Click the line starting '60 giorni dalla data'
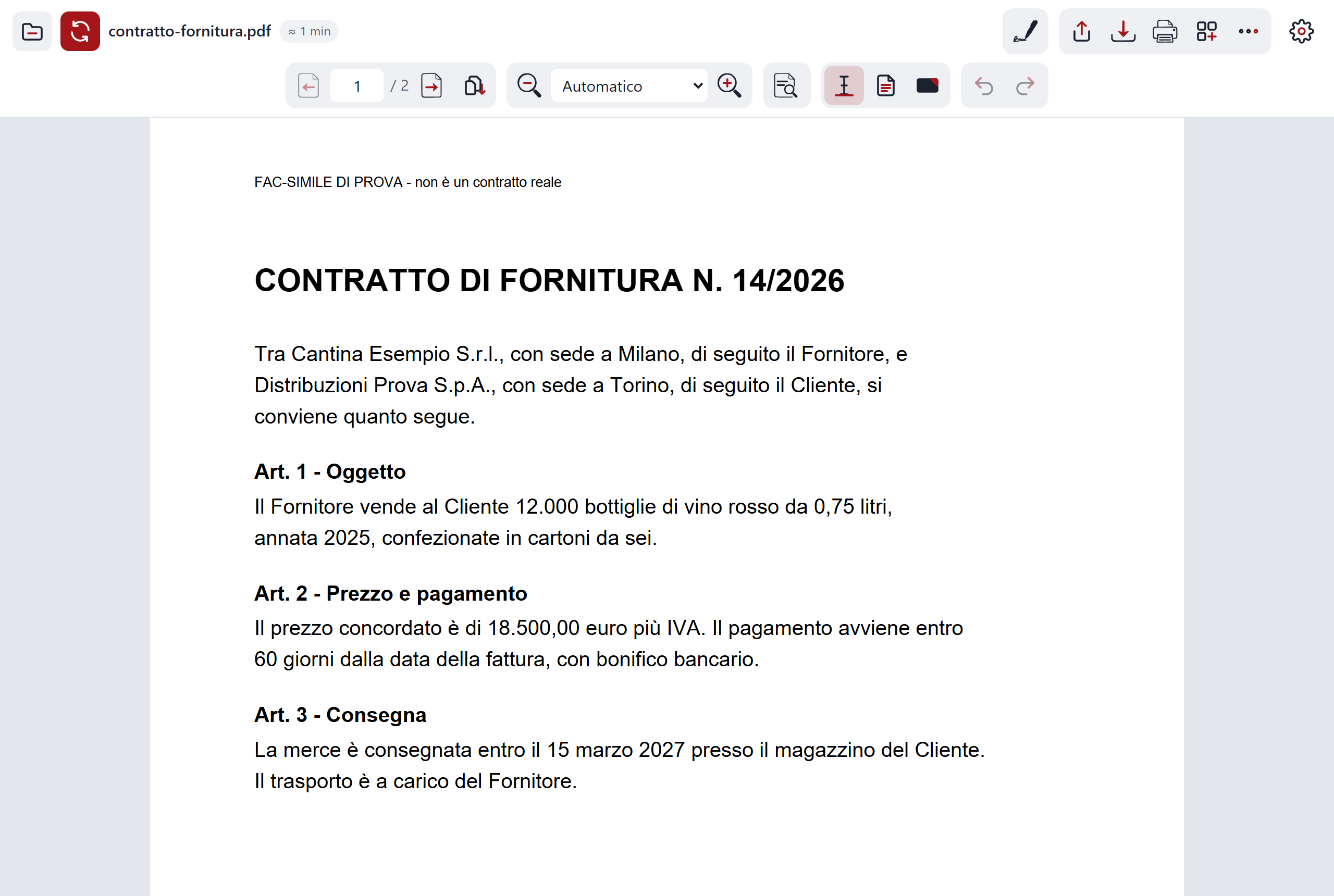 [507, 659]
